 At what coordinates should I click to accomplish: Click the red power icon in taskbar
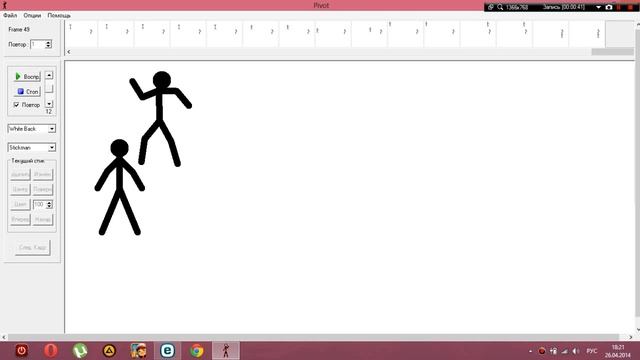click(x=22, y=351)
